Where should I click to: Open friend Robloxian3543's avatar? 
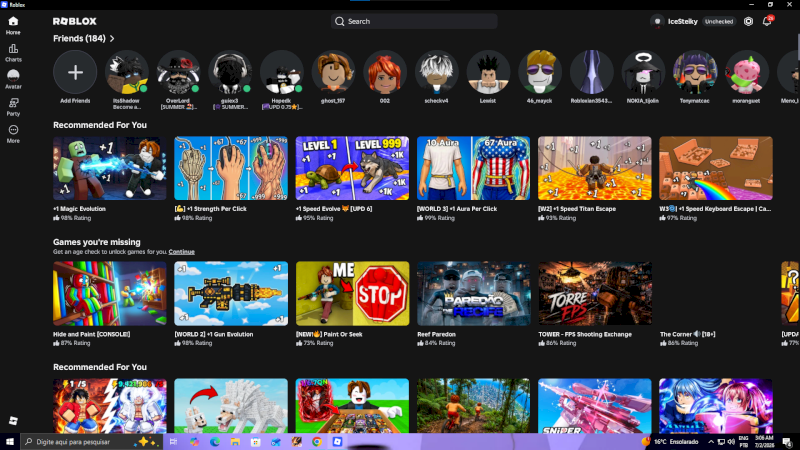click(591, 72)
